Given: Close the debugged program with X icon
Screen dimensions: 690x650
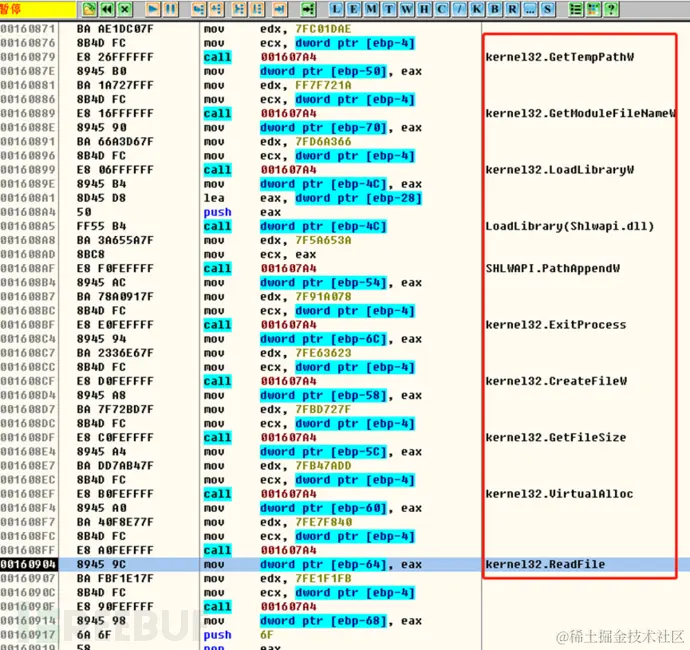Looking at the screenshot, I should [x=125, y=9].
